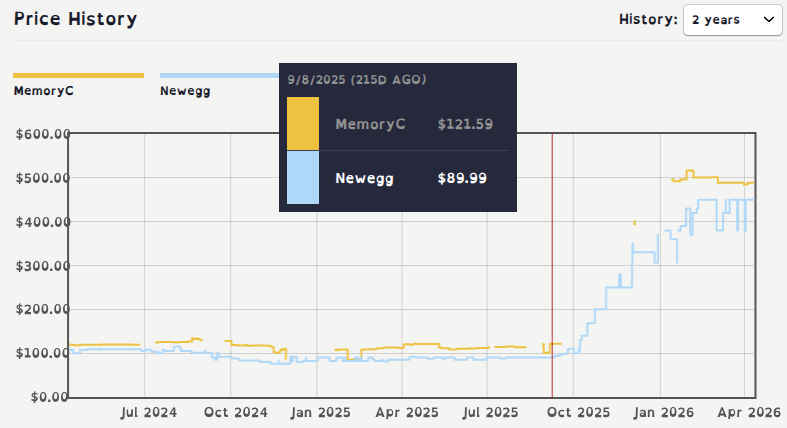Click the Oct 2024 x-axis label
The height and width of the screenshot is (428, 787).
(235, 412)
